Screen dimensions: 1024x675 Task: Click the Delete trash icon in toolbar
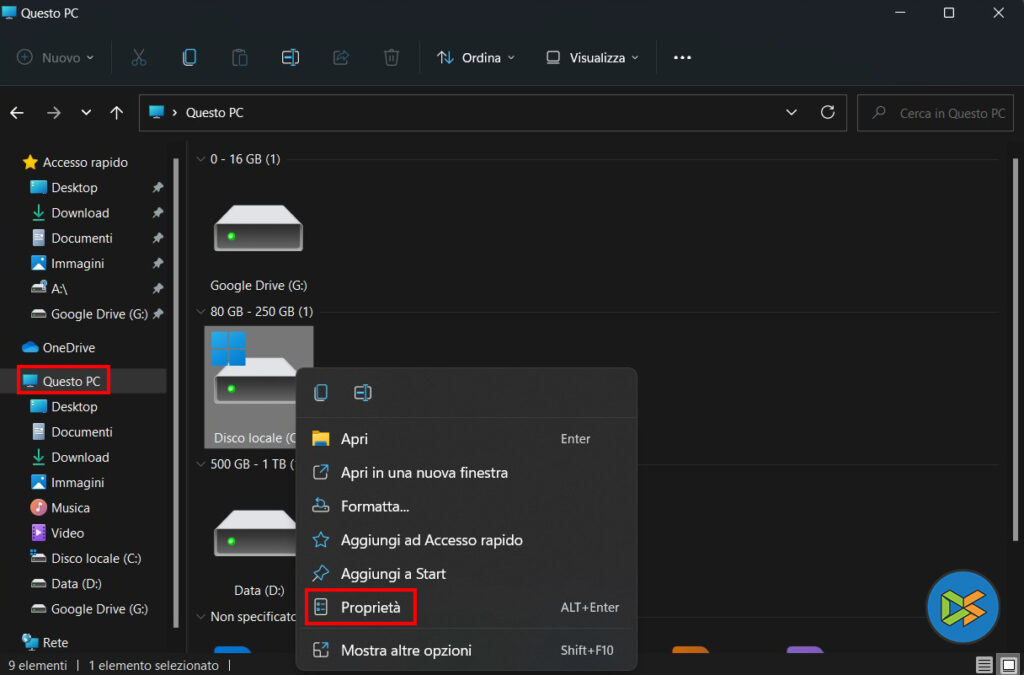[x=391, y=58]
